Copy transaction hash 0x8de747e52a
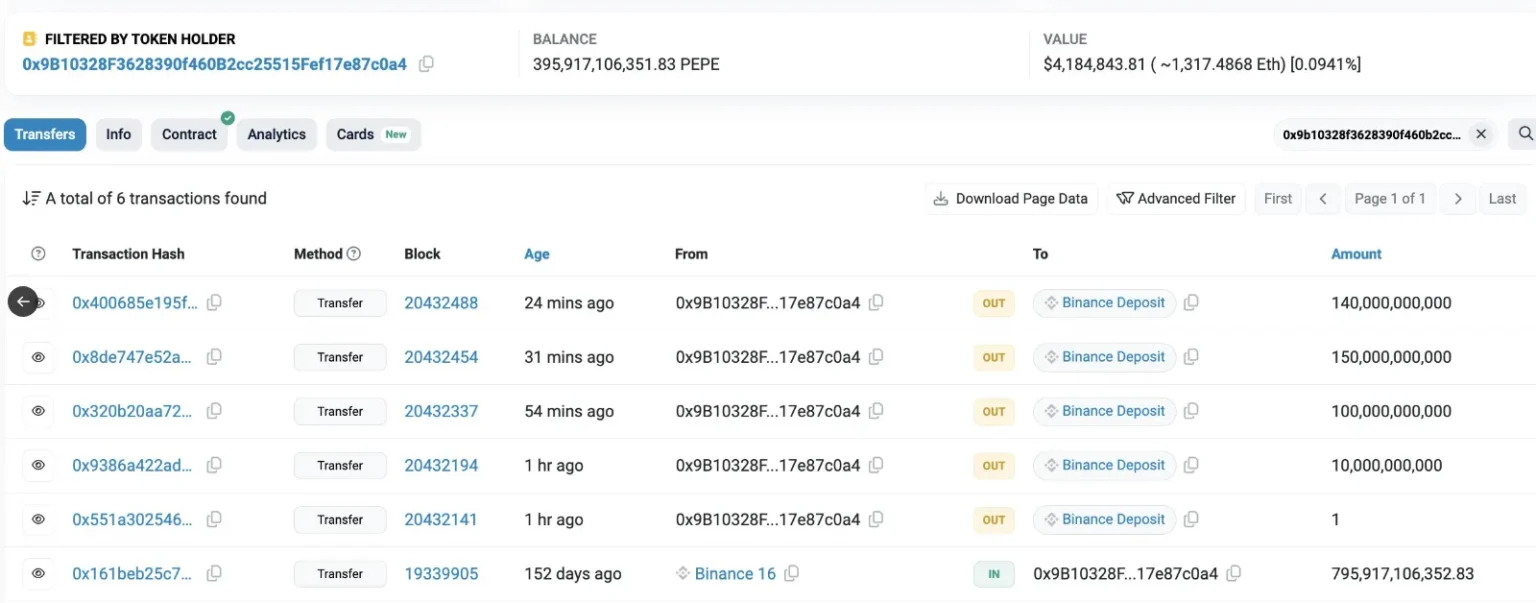This screenshot has height=603, width=1536. 214,357
